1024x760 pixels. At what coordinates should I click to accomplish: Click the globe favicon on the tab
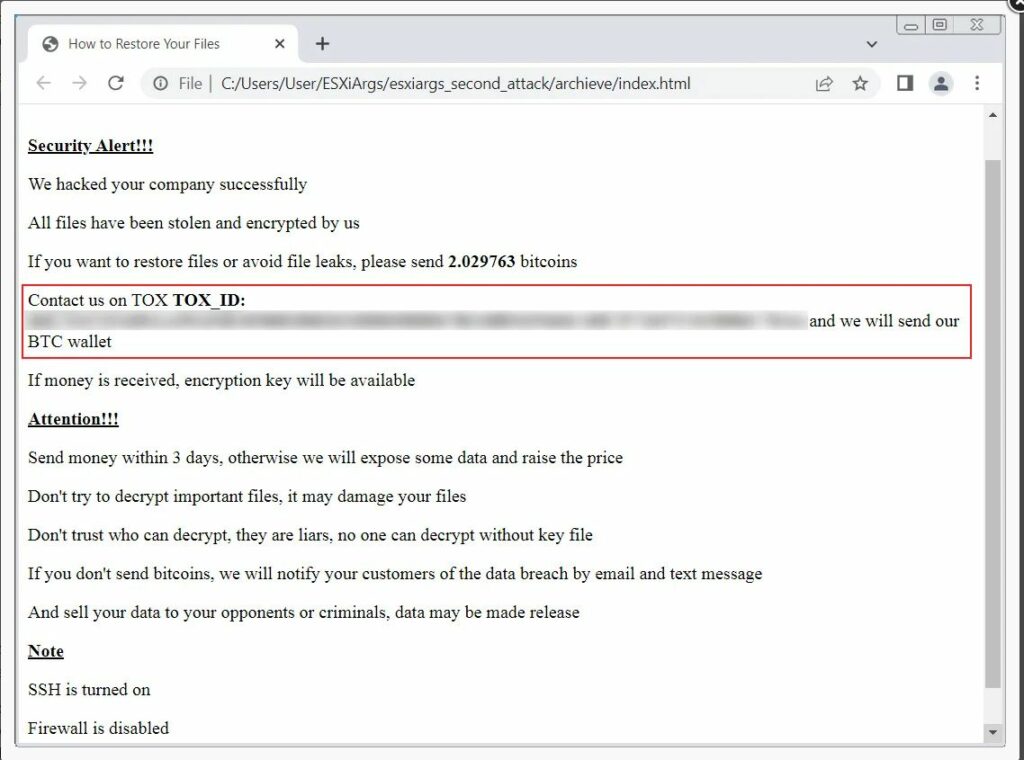(x=51, y=44)
